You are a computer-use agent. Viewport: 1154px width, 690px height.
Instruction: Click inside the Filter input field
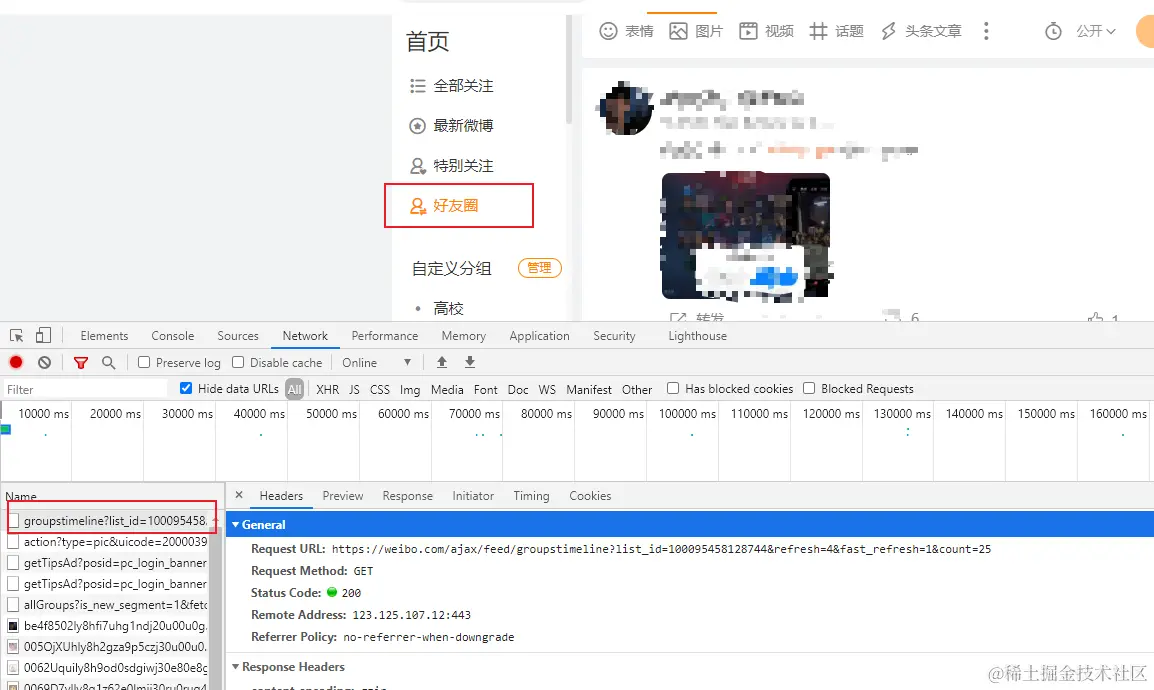tap(80, 387)
